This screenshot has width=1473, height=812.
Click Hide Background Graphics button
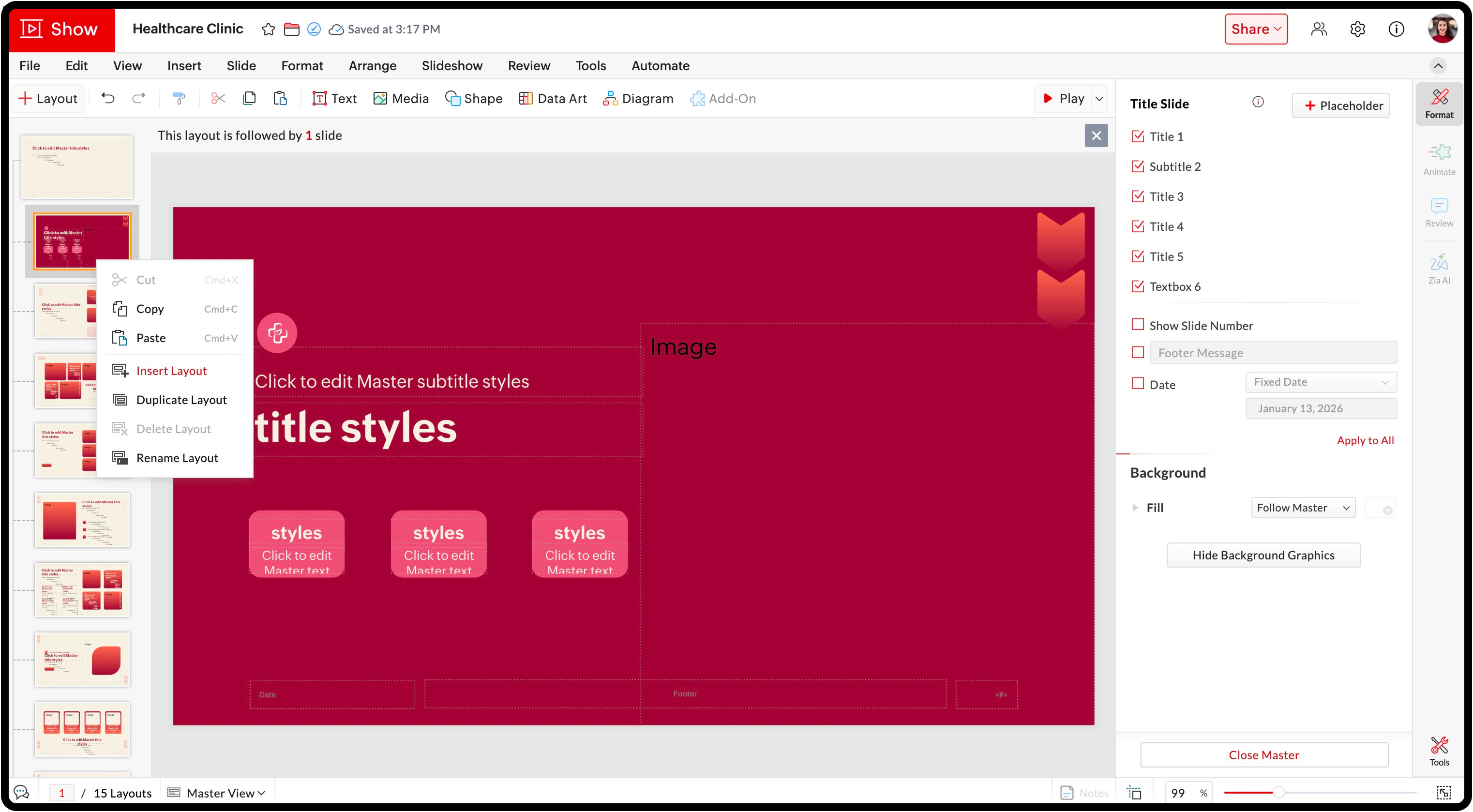(1263, 555)
